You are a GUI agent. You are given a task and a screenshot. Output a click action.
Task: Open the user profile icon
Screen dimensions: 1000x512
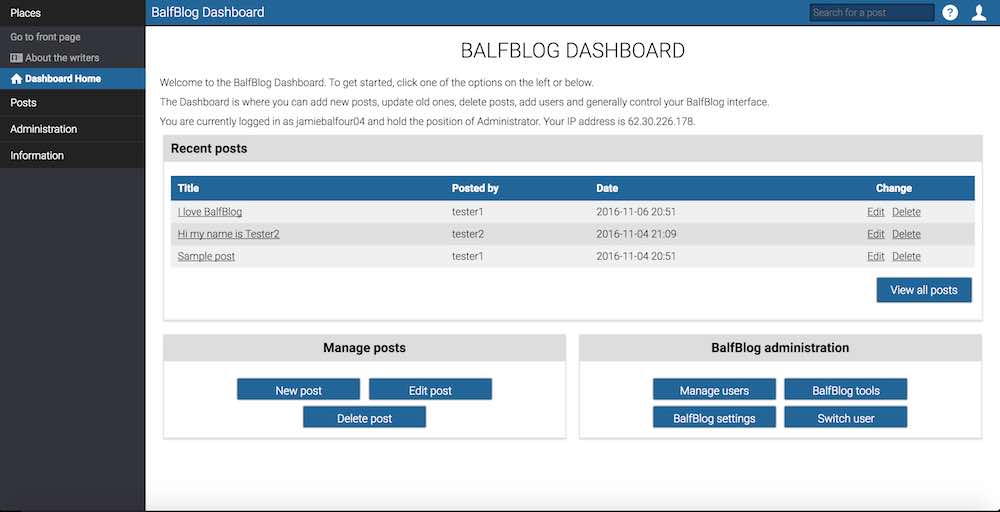979,12
